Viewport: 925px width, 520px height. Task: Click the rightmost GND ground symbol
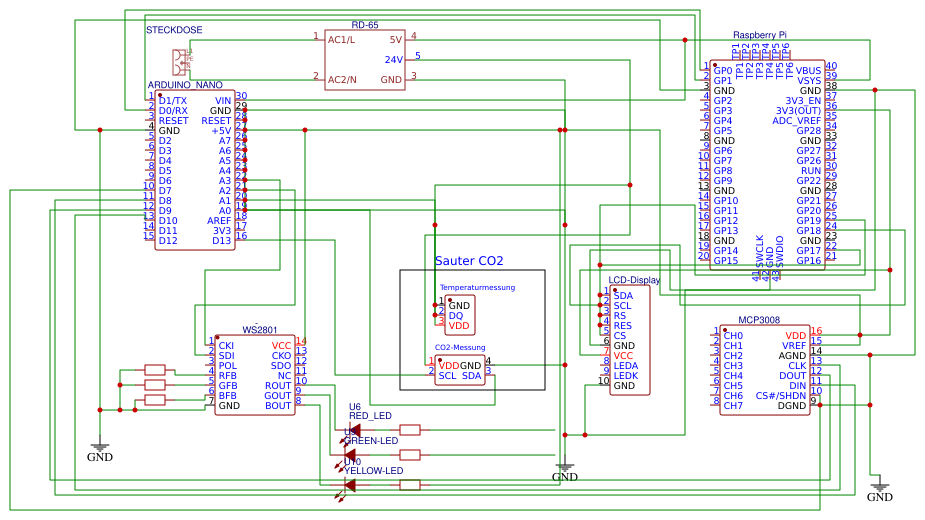click(x=879, y=486)
